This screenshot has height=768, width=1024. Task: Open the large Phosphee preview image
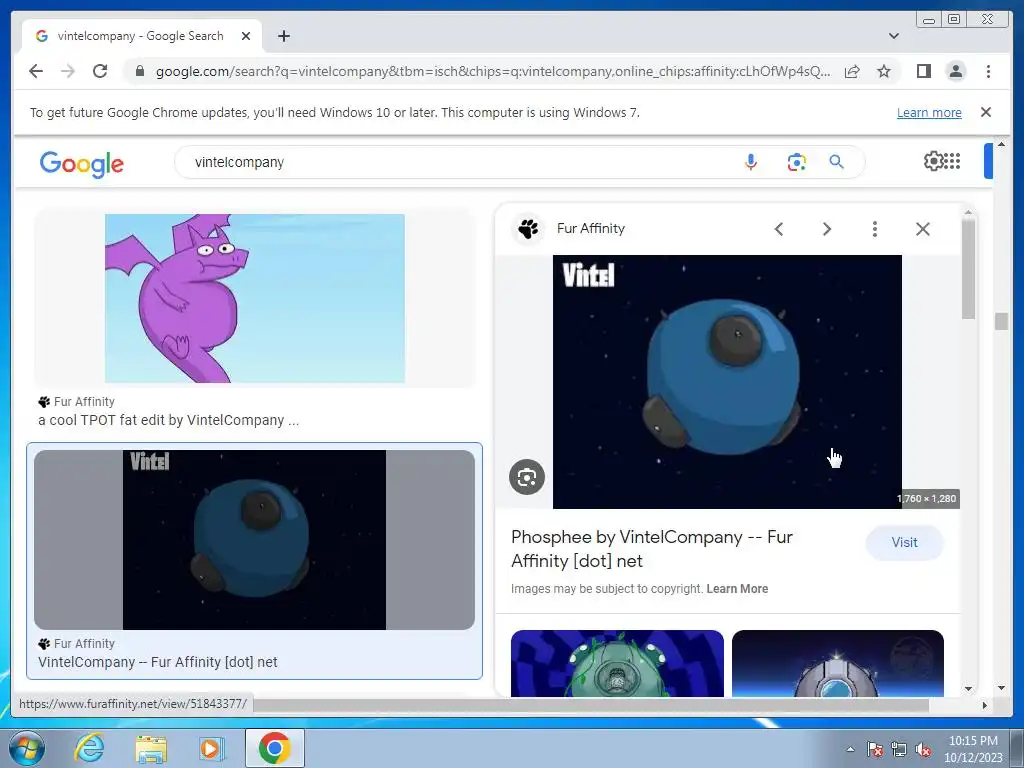click(727, 382)
